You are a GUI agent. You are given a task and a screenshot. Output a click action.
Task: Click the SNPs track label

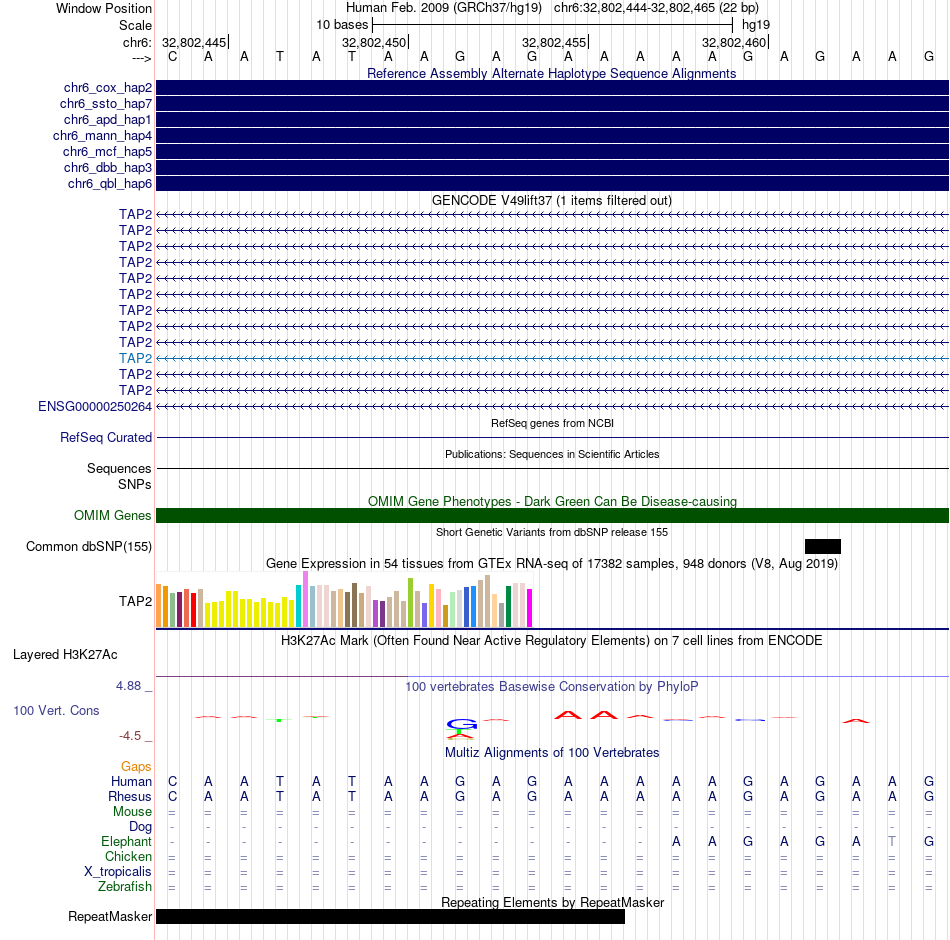click(135, 484)
